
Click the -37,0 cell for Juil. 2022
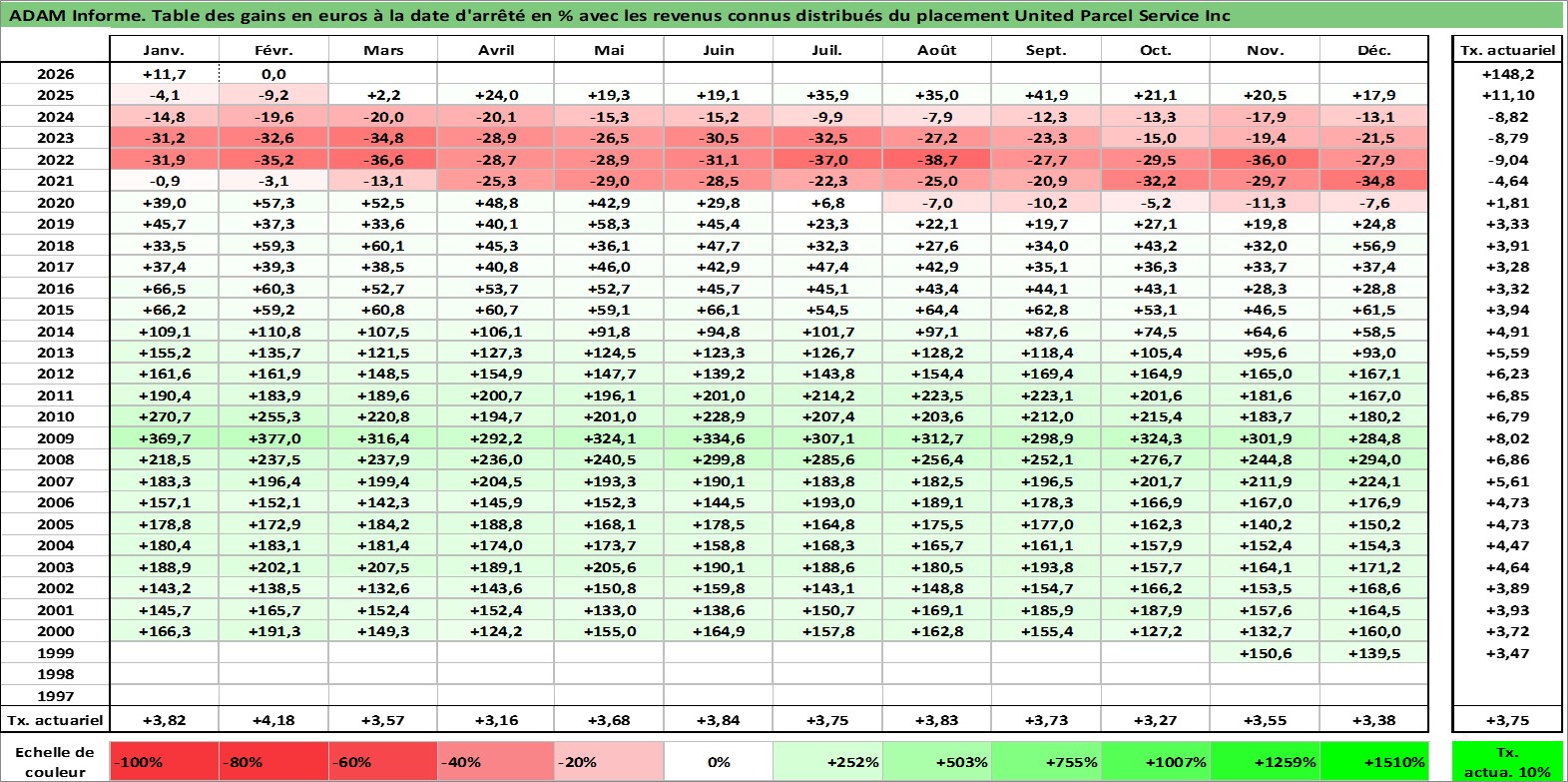pos(826,160)
